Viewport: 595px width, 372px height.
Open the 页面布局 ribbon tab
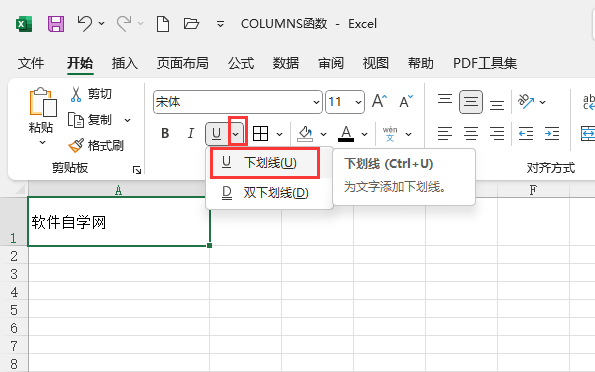tap(183, 63)
